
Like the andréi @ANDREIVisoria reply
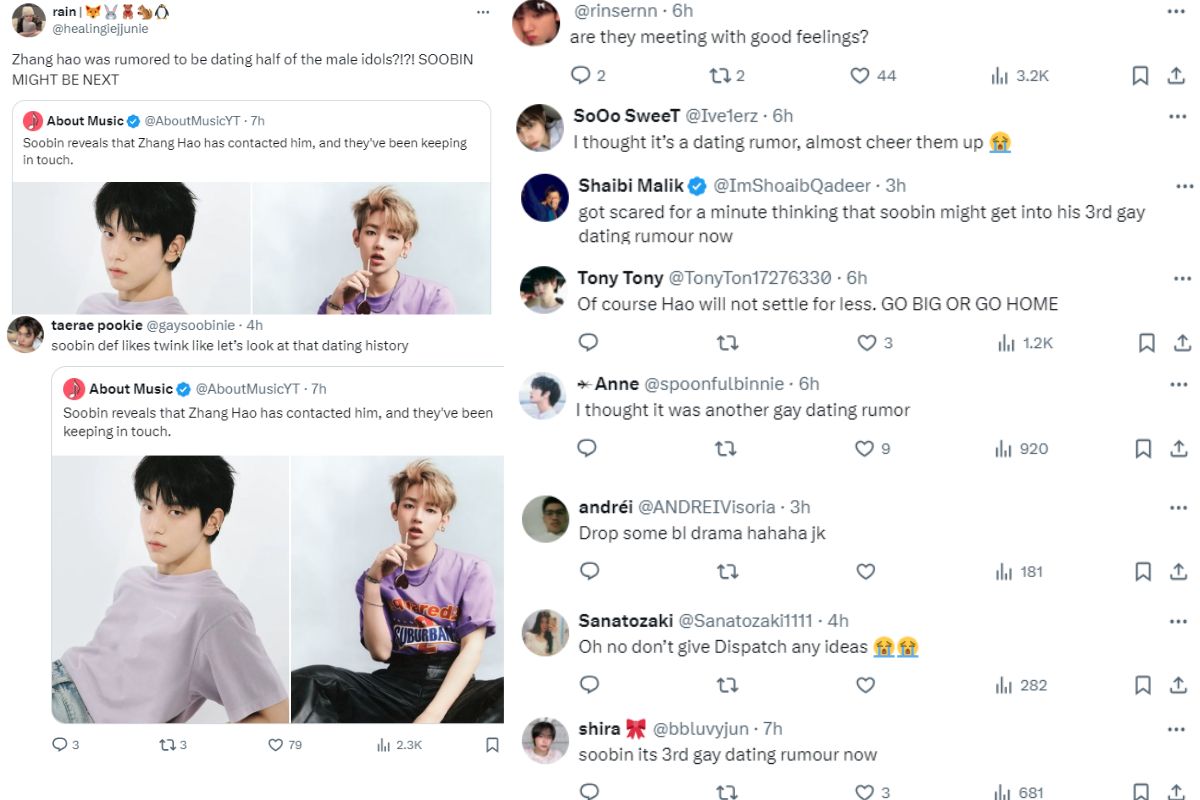pyautogui.click(x=866, y=572)
